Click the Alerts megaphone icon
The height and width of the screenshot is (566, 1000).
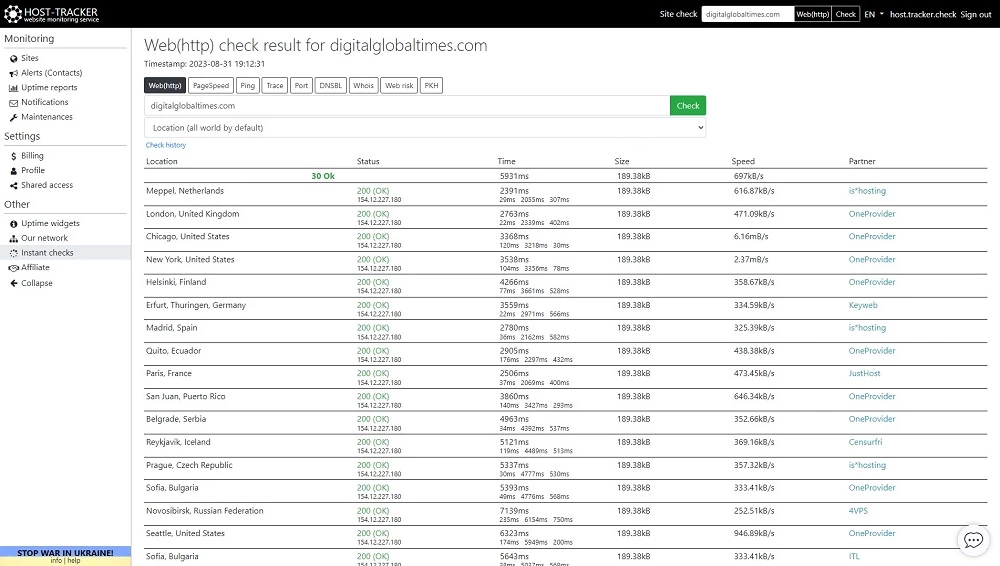click(x=13, y=73)
